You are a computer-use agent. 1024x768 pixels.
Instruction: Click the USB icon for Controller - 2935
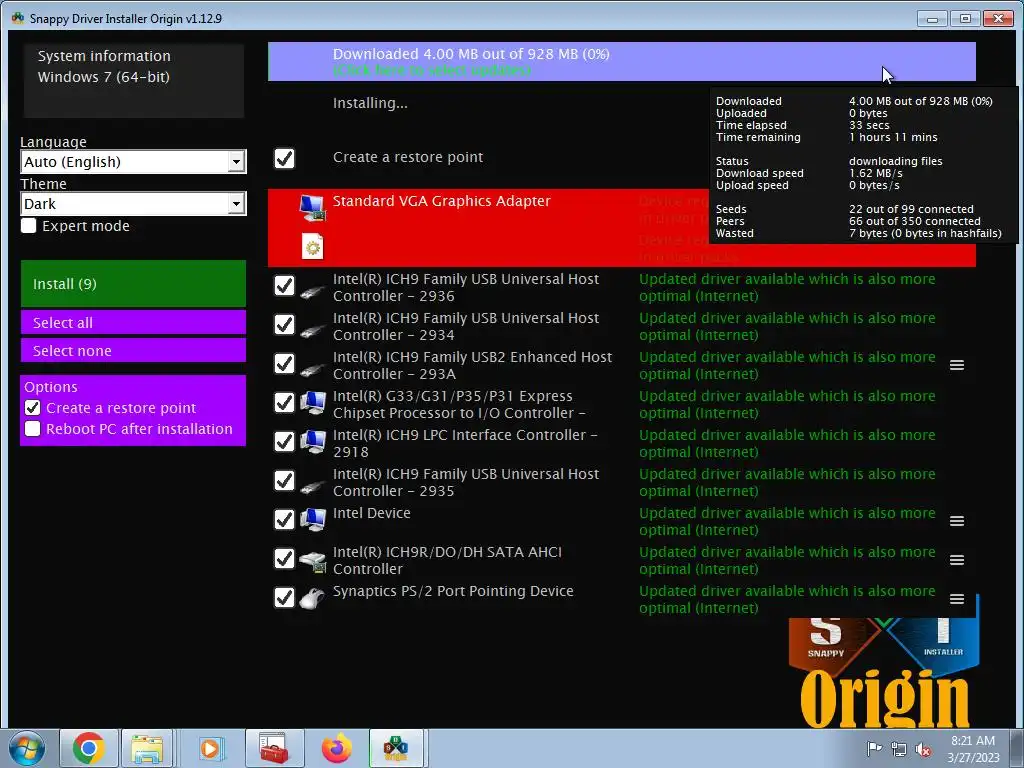point(313,486)
